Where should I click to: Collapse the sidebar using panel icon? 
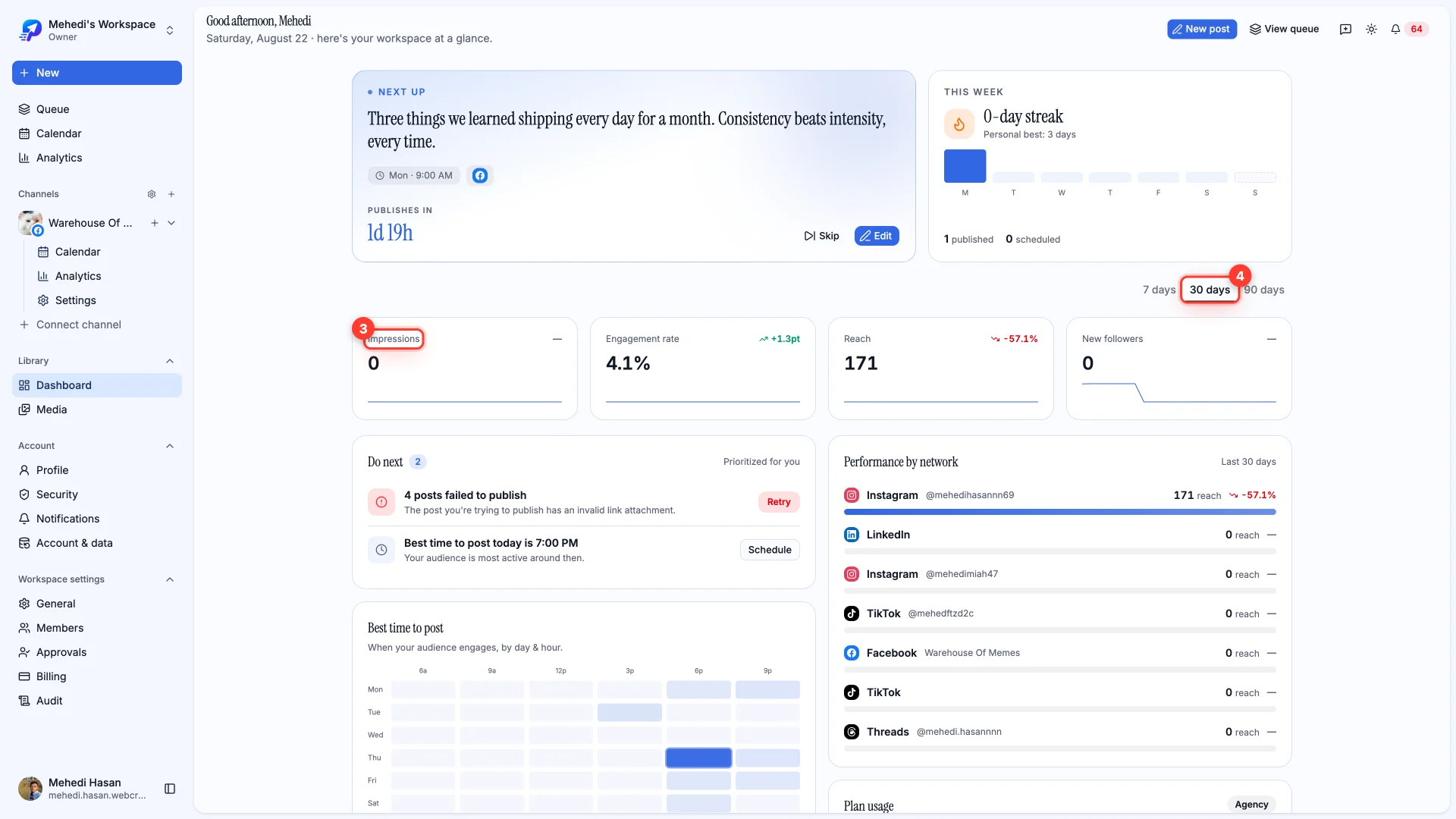coord(170,789)
